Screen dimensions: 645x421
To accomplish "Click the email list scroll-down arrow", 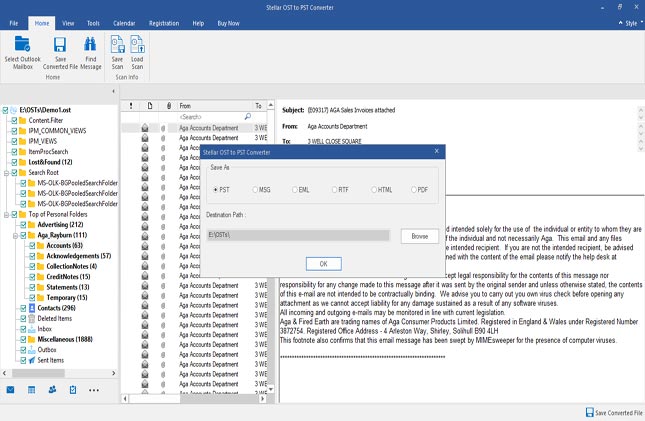I will 271,389.
